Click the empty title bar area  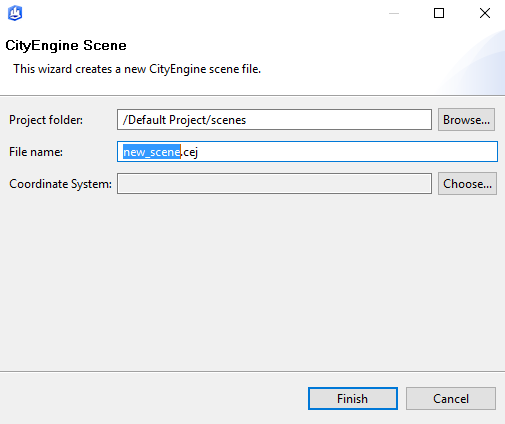(x=200, y=13)
